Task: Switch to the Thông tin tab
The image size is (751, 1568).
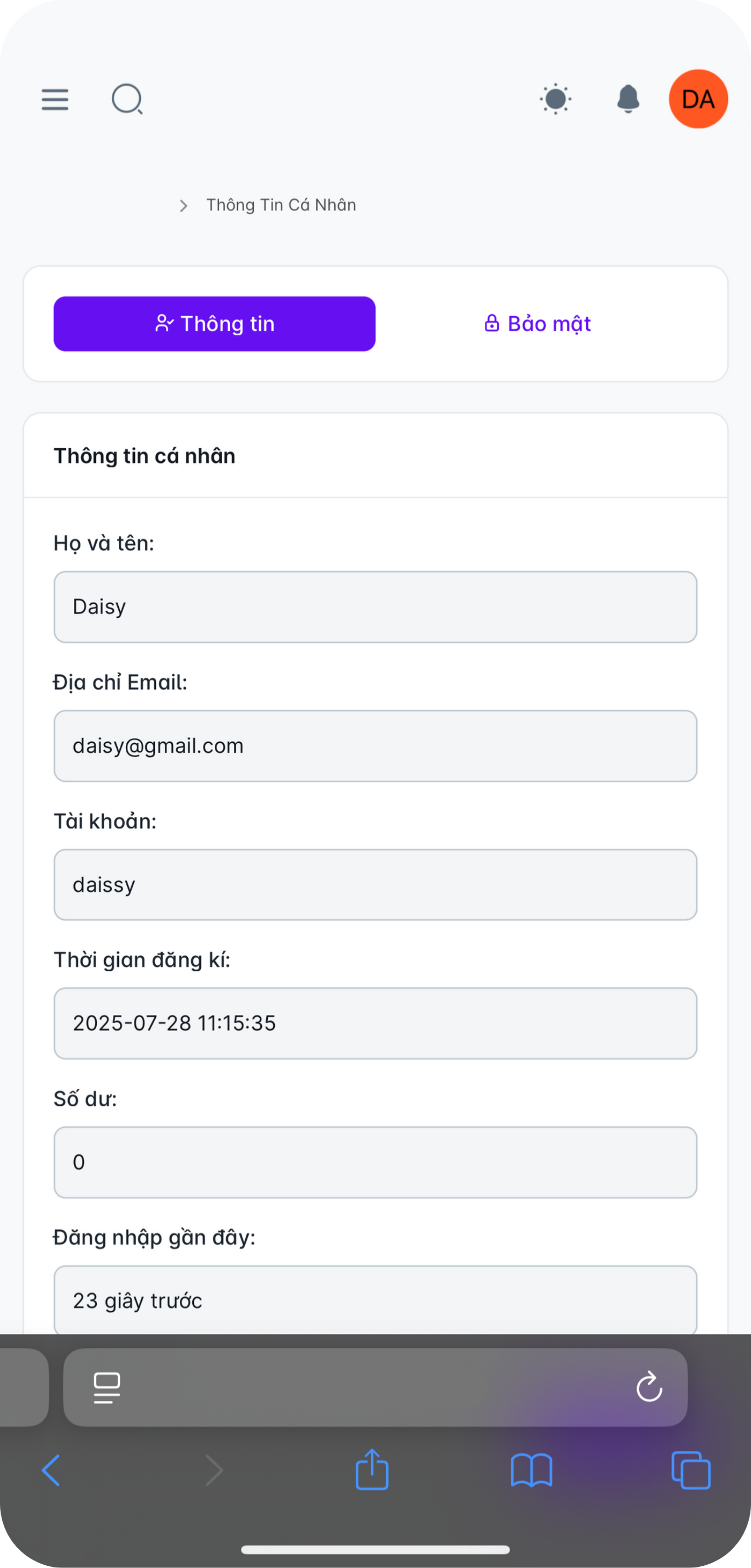Action: pyautogui.click(x=214, y=324)
